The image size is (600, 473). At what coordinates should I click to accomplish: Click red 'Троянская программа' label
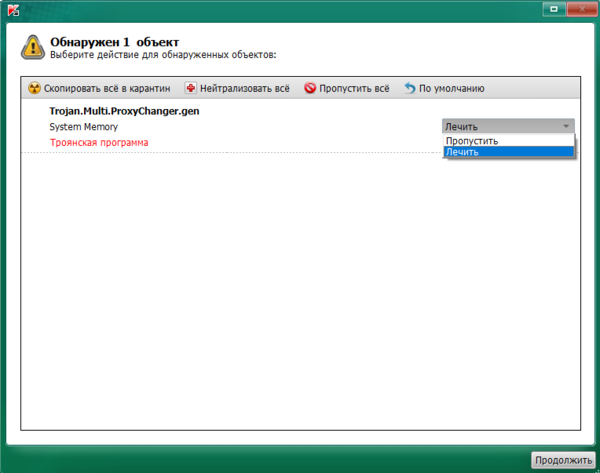tap(99, 143)
